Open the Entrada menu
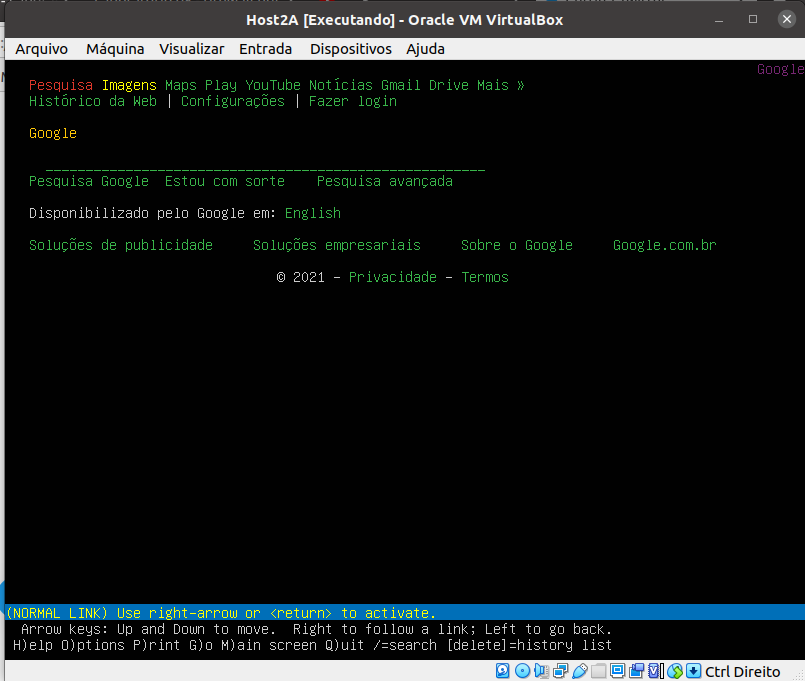 click(265, 49)
